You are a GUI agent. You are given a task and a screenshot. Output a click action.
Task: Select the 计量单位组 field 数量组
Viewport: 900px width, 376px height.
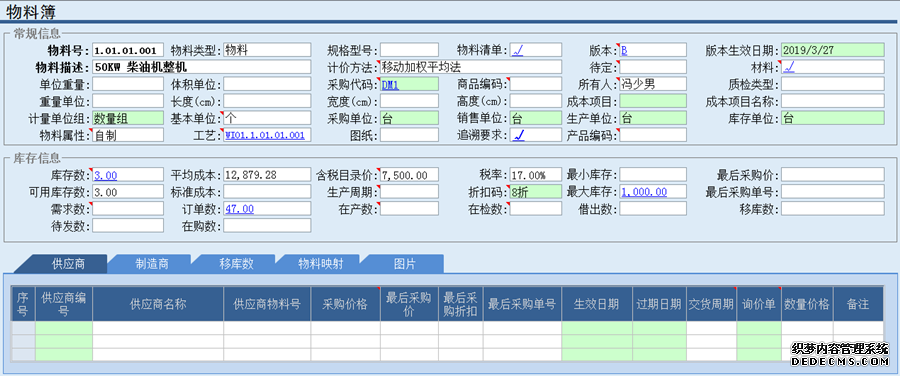click(128, 118)
